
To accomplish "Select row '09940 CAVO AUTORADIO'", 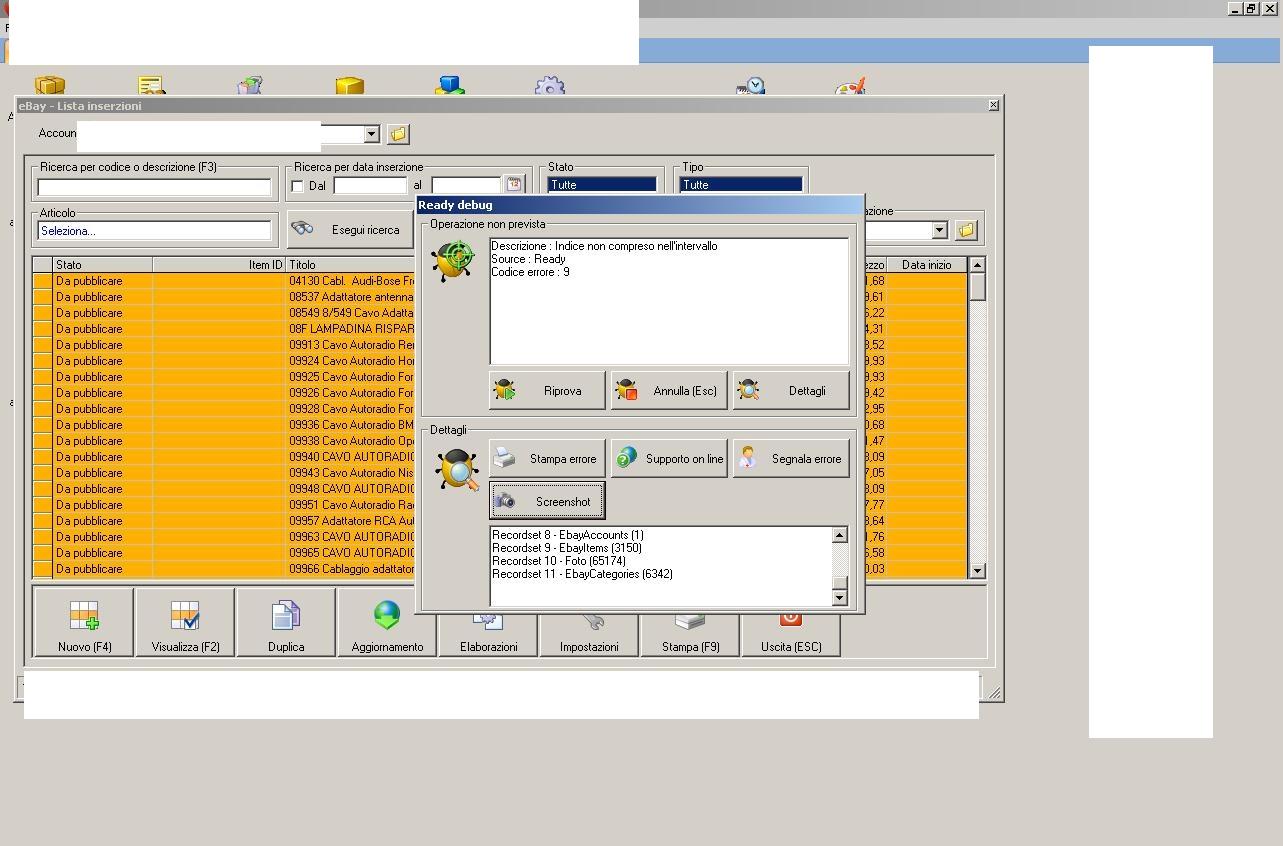I will click(x=223, y=457).
